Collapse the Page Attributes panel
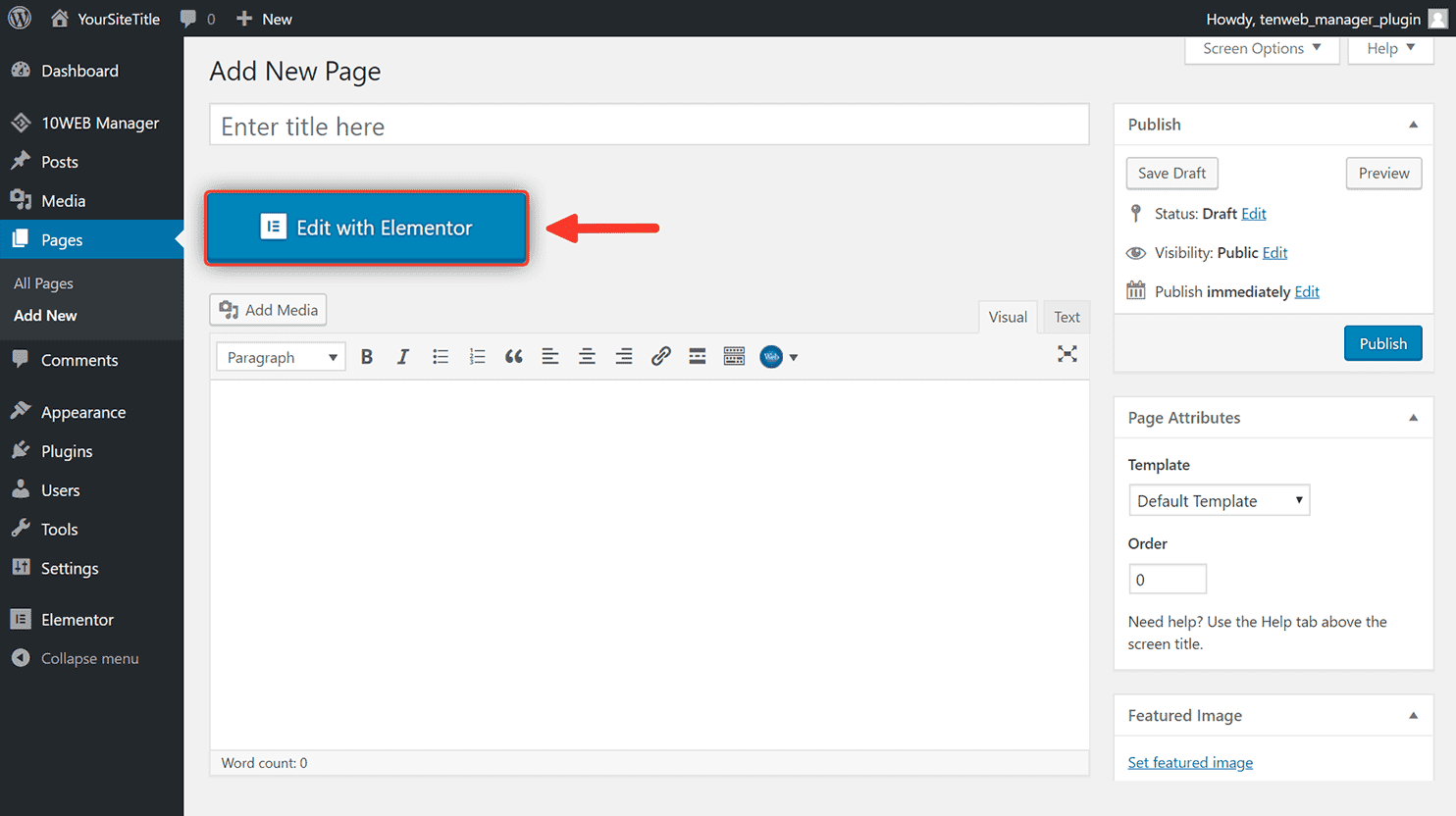The image size is (1456, 816). pyautogui.click(x=1413, y=418)
